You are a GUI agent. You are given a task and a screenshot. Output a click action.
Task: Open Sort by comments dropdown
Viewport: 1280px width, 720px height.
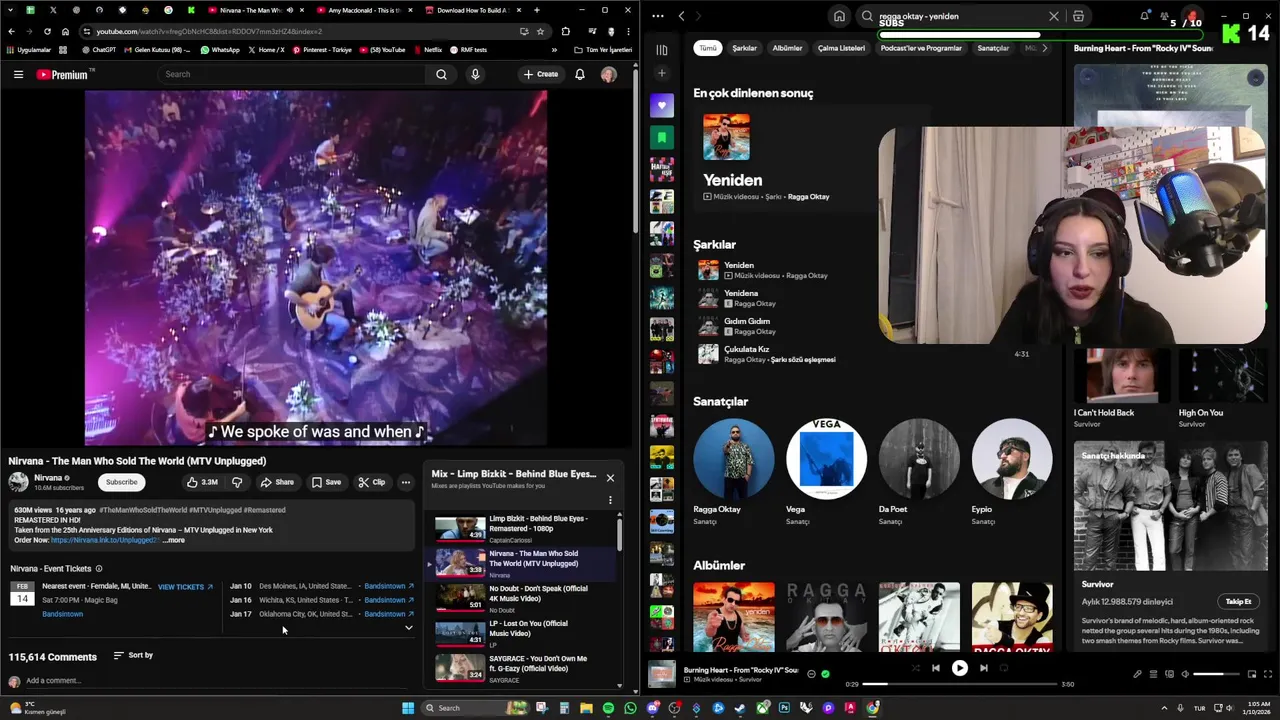[x=132, y=655]
